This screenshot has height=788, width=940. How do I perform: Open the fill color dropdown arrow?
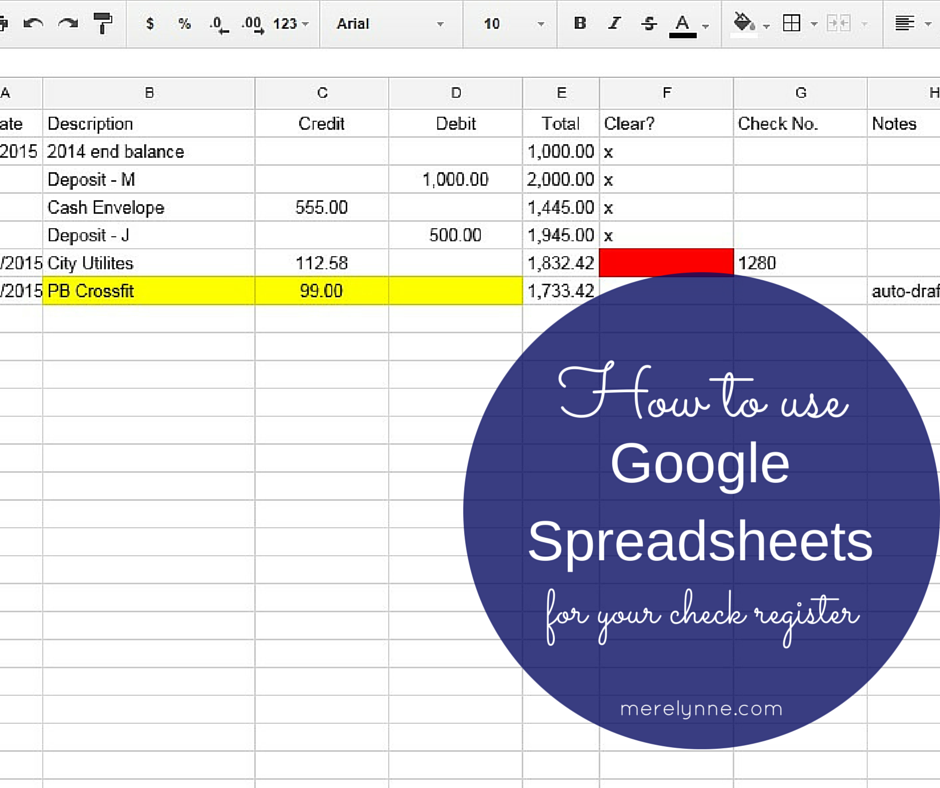click(x=766, y=26)
